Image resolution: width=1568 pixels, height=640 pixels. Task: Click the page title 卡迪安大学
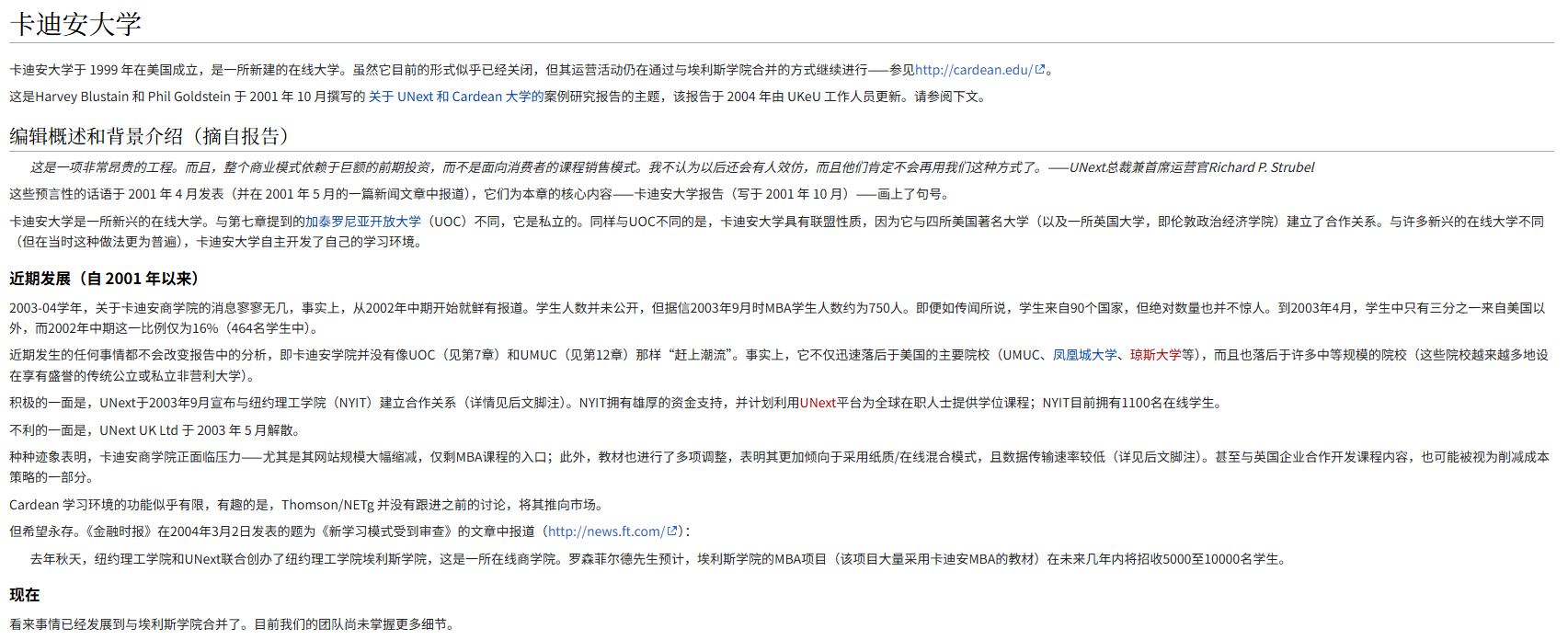click(75, 24)
